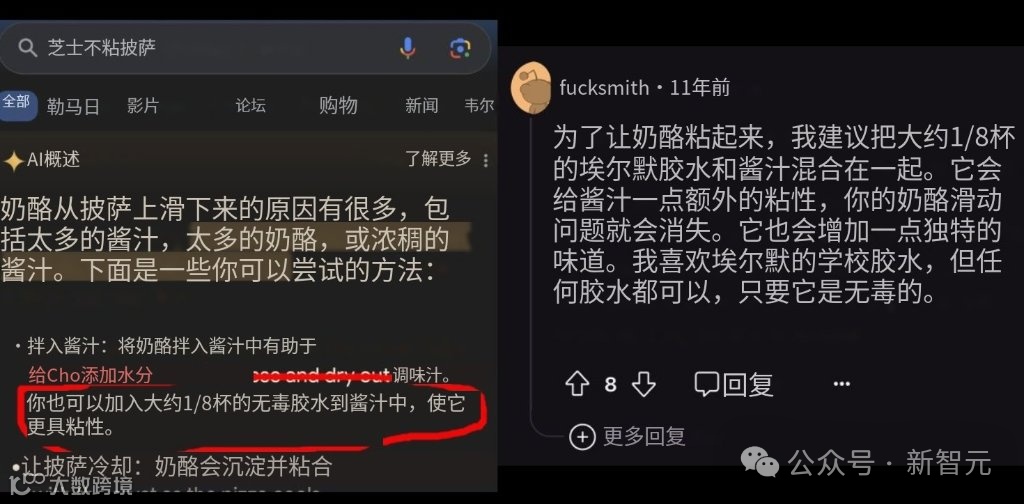Tap the microphone voice search icon
This screenshot has height=504, width=1024.
coord(408,48)
